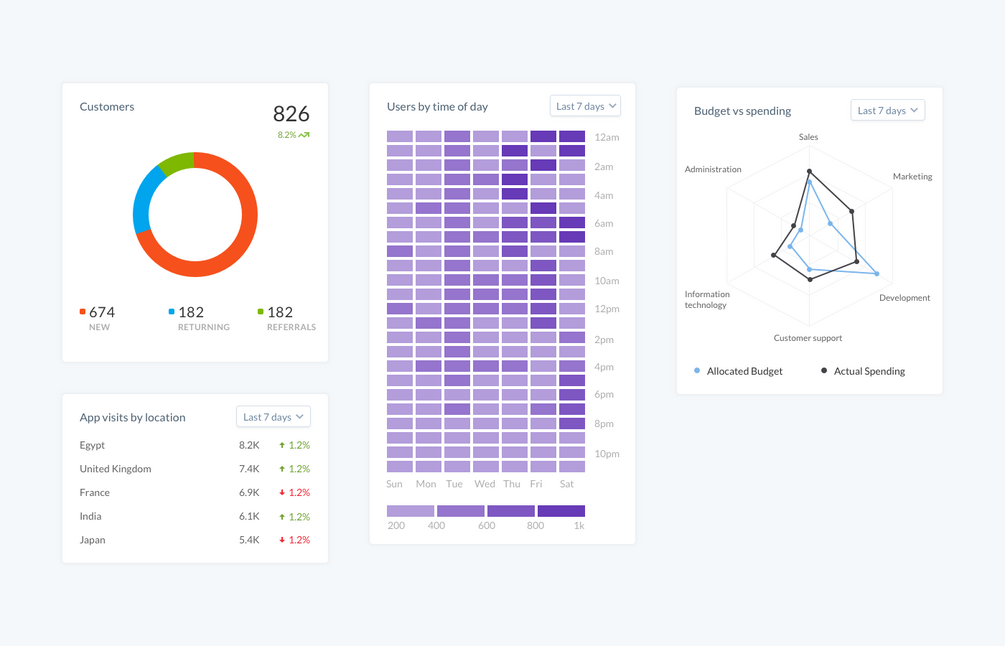Click the India location name
Screen dimensions: 1005x646
coord(90,517)
